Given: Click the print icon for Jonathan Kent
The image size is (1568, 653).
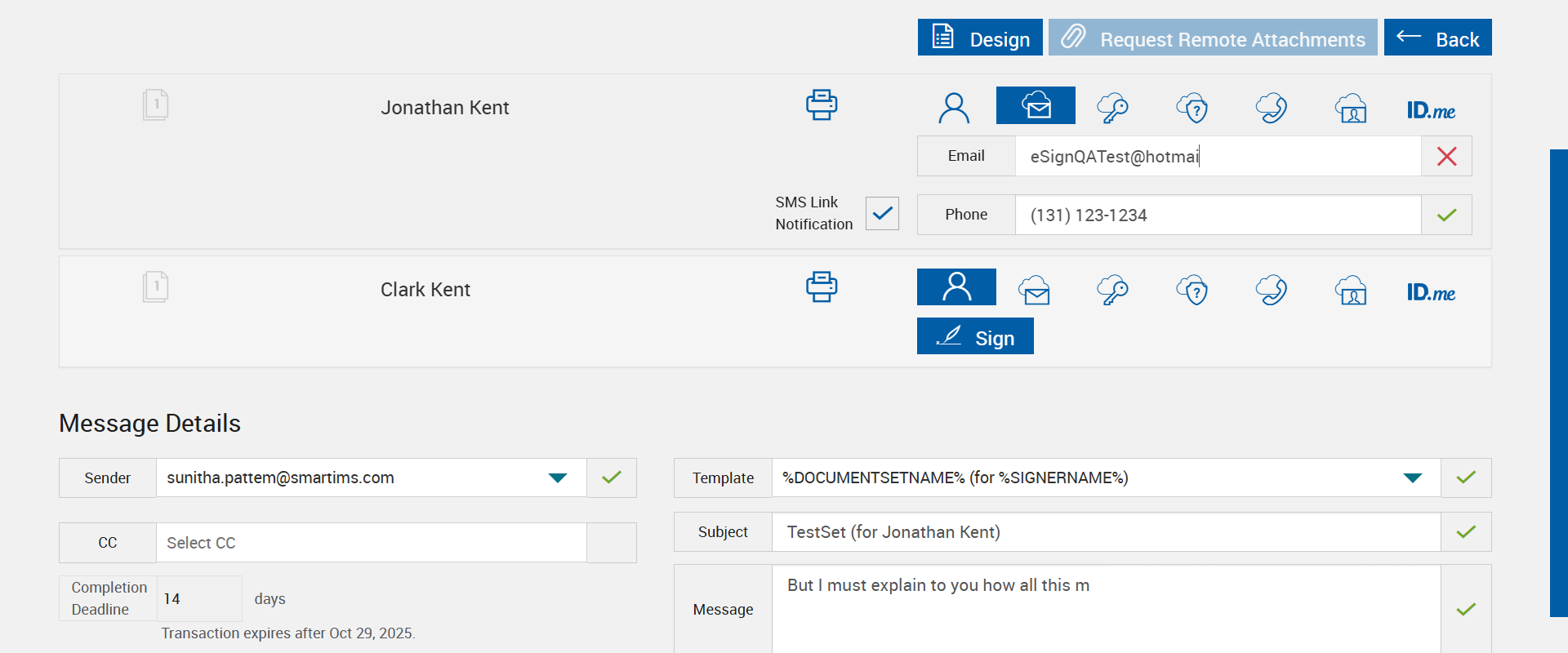Looking at the screenshot, I should 821,105.
